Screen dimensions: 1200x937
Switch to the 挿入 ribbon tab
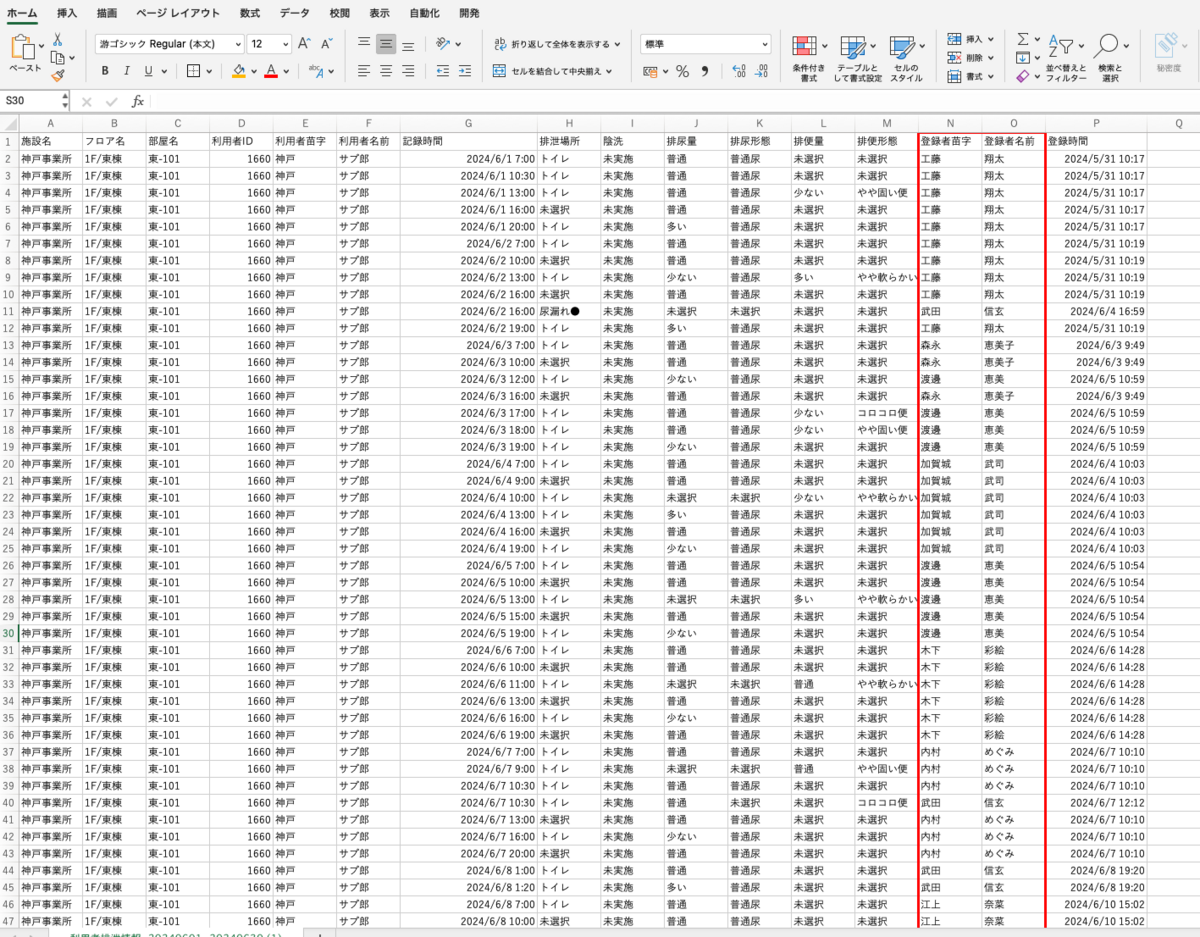pos(67,14)
